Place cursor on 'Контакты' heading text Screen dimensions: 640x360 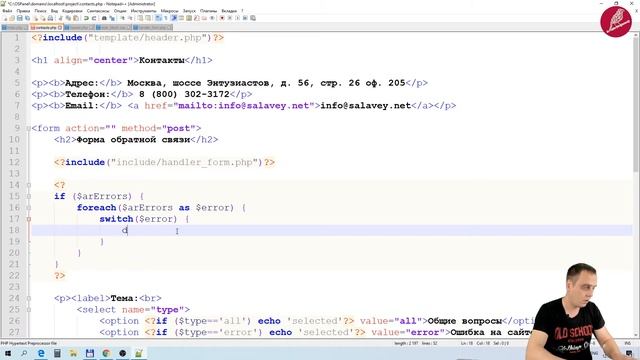162,60
